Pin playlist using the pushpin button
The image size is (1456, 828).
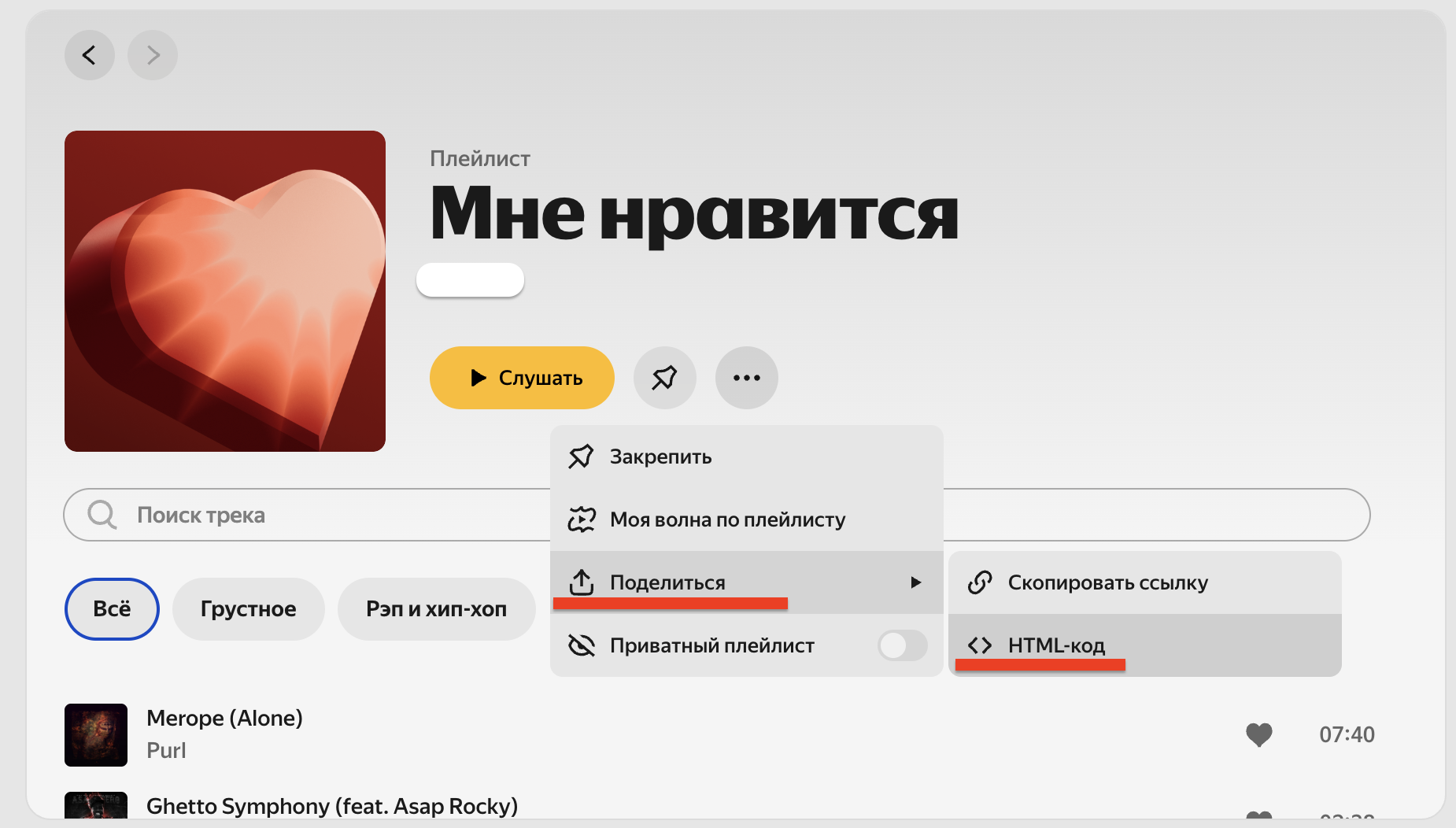click(665, 378)
